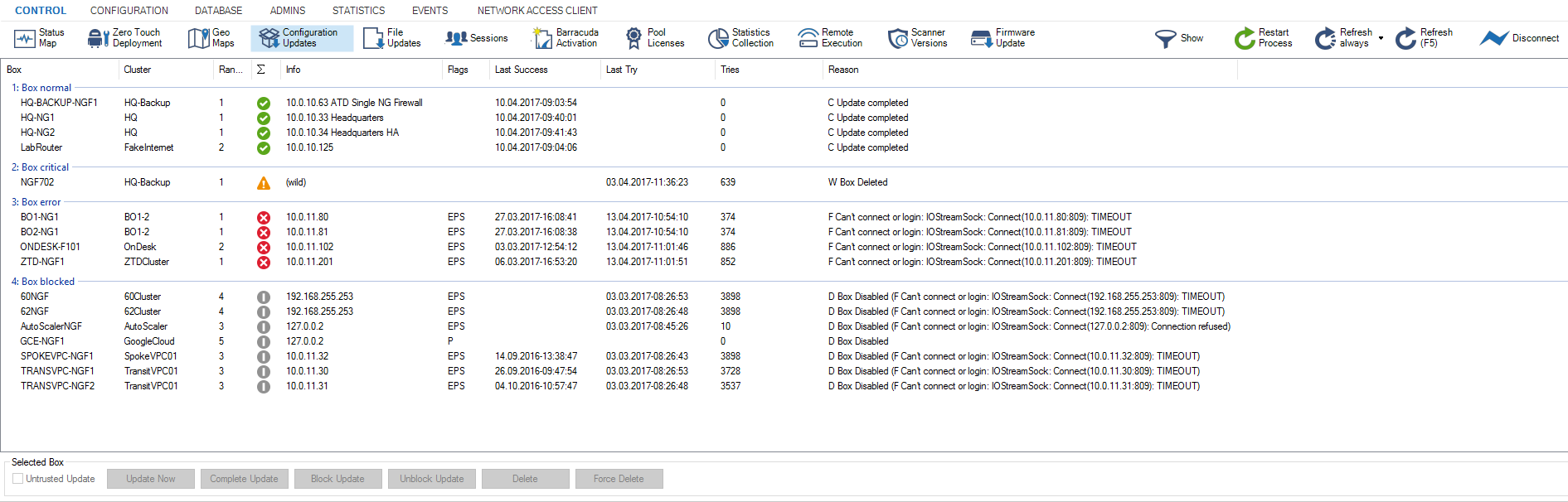Switch to the CONFIGURATION tab
This screenshot has height=502, width=1568.
coord(129,11)
